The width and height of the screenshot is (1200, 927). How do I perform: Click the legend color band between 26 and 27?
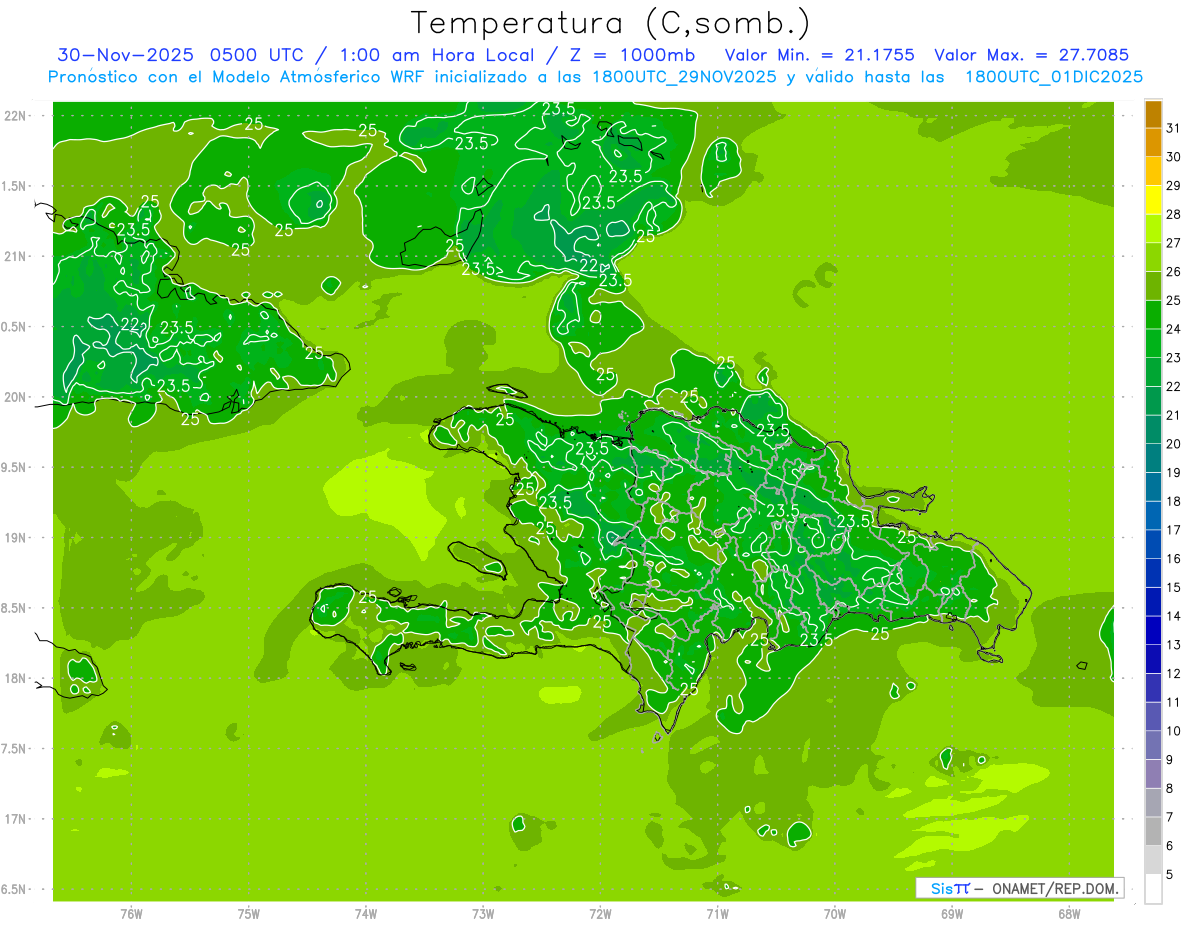click(x=1153, y=257)
